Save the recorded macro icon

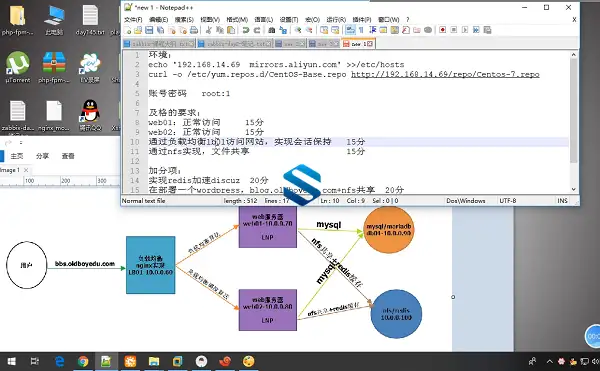pyautogui.click(x=487, y=30)
